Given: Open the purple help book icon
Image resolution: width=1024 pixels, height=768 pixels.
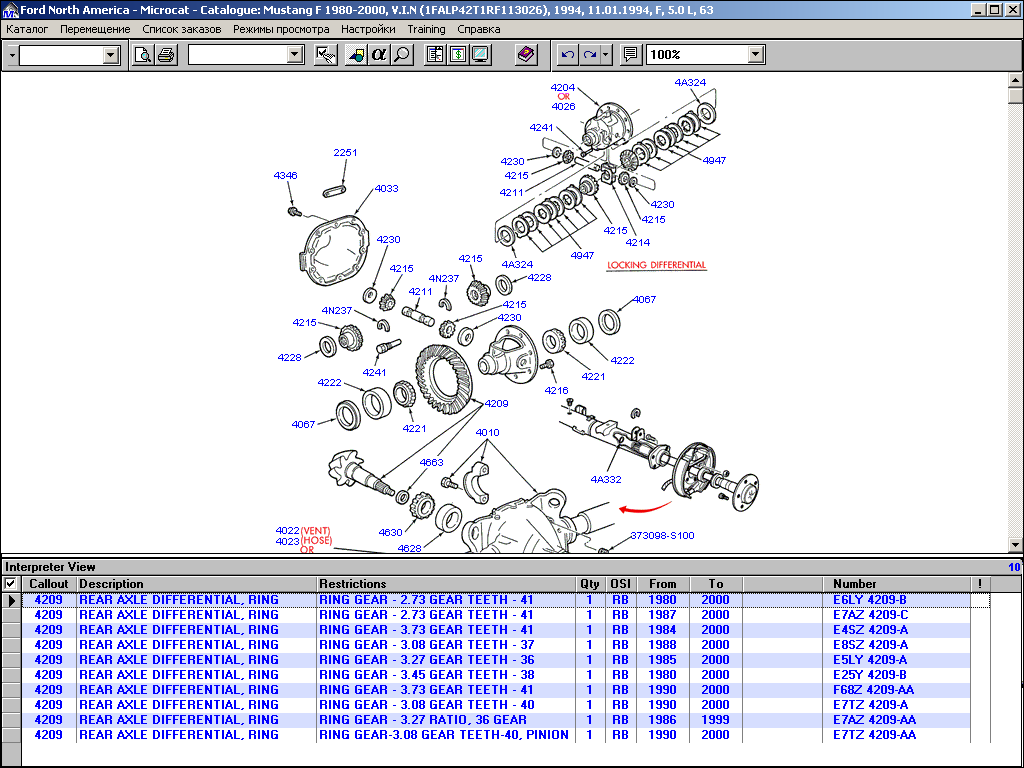Looking at the screenshot, I should (x=526, y=55).
